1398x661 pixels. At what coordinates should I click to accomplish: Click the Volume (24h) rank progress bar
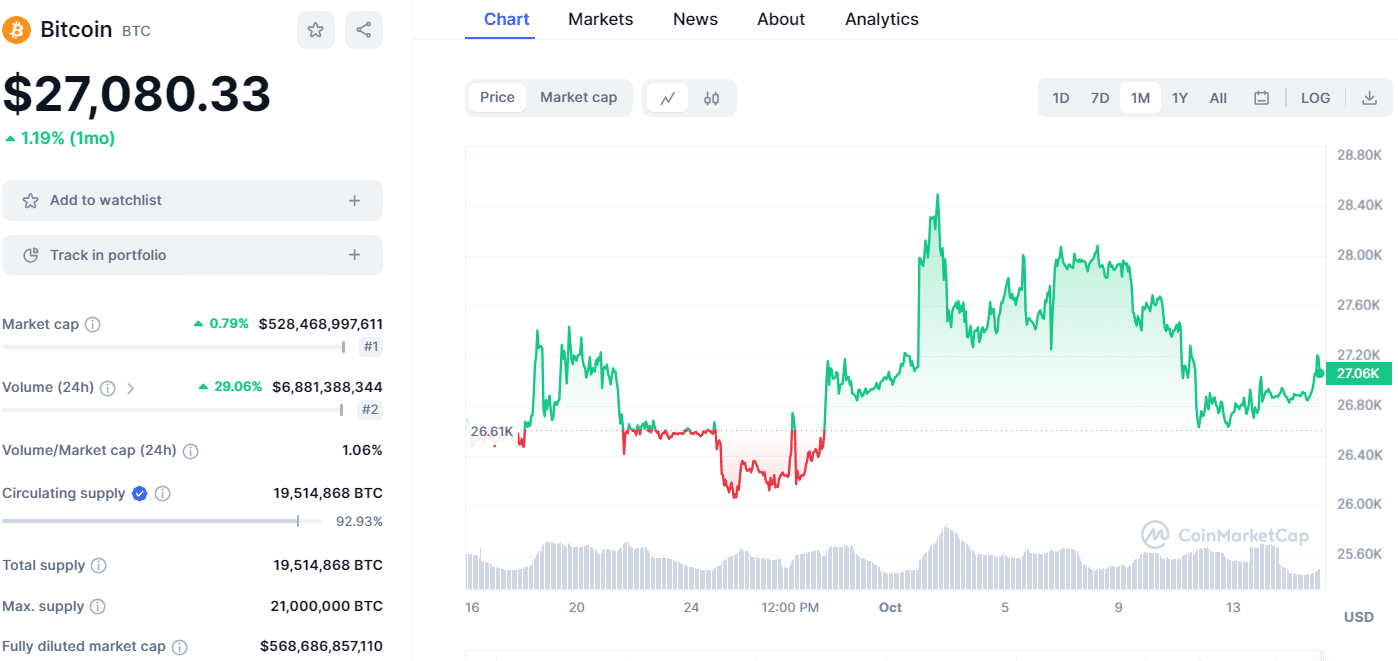click(x=173, y=409)
